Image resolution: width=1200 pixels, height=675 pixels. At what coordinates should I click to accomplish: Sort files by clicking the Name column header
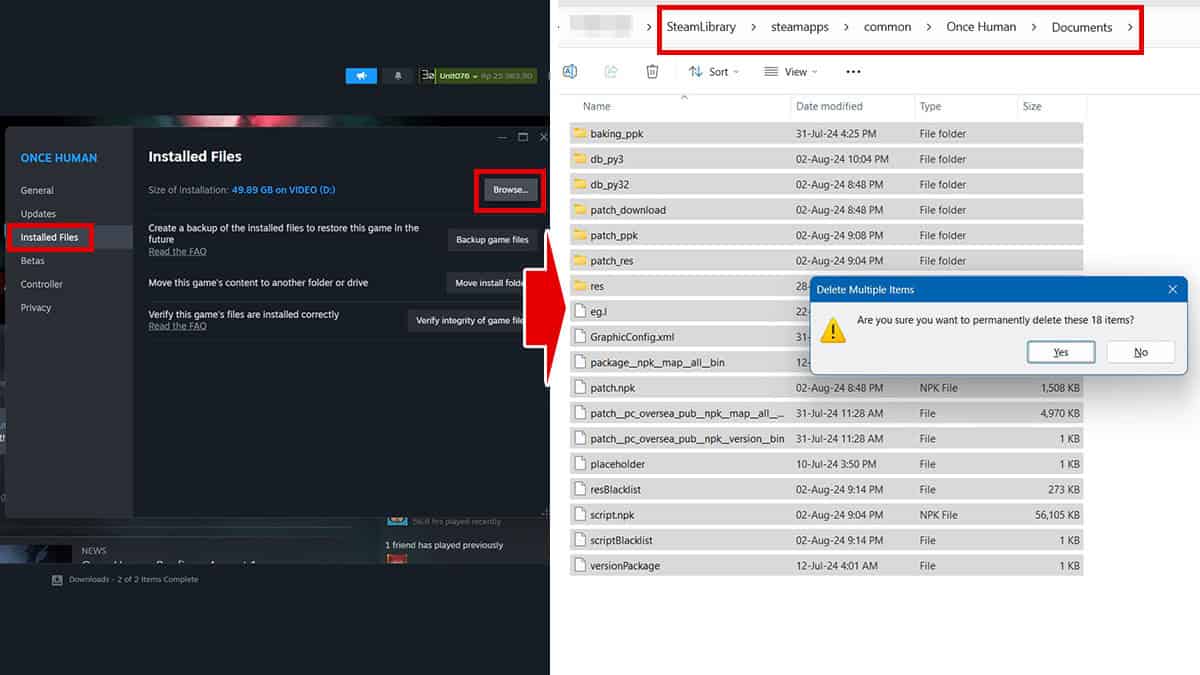[596, 106]
